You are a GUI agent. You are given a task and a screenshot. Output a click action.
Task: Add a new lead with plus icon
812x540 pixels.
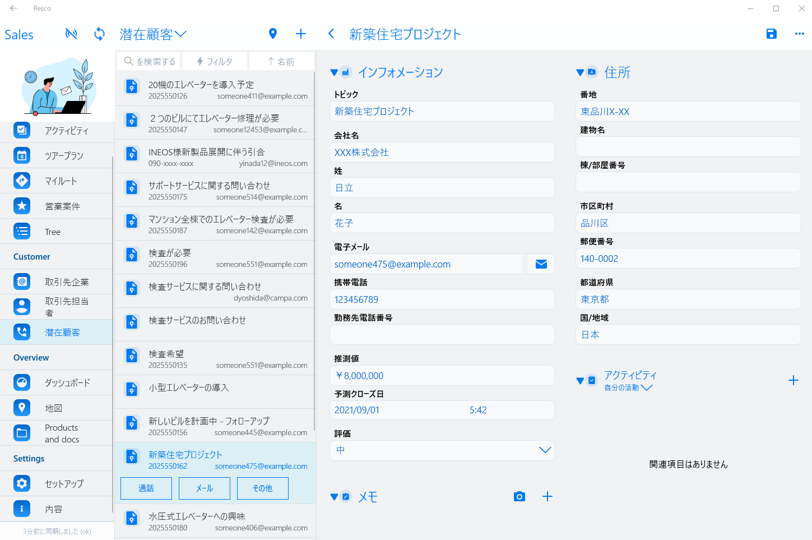301,34
